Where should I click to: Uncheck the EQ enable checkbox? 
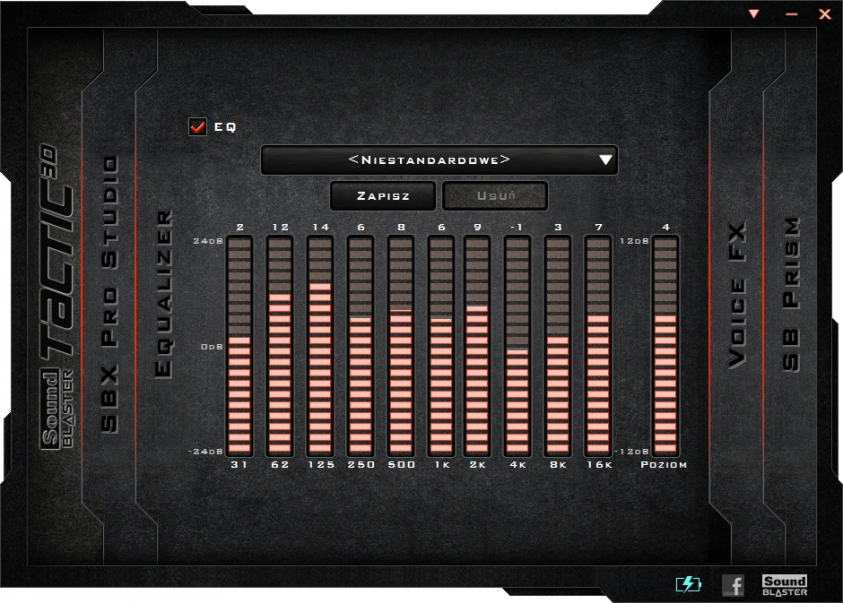(x=197, y=127)
